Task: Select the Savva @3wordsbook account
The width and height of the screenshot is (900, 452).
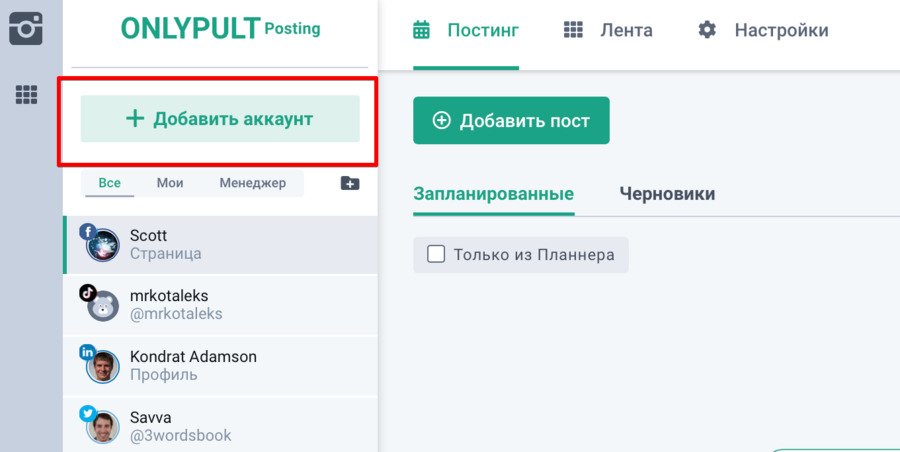Action: pyautogui.click(x=180, y=426)
